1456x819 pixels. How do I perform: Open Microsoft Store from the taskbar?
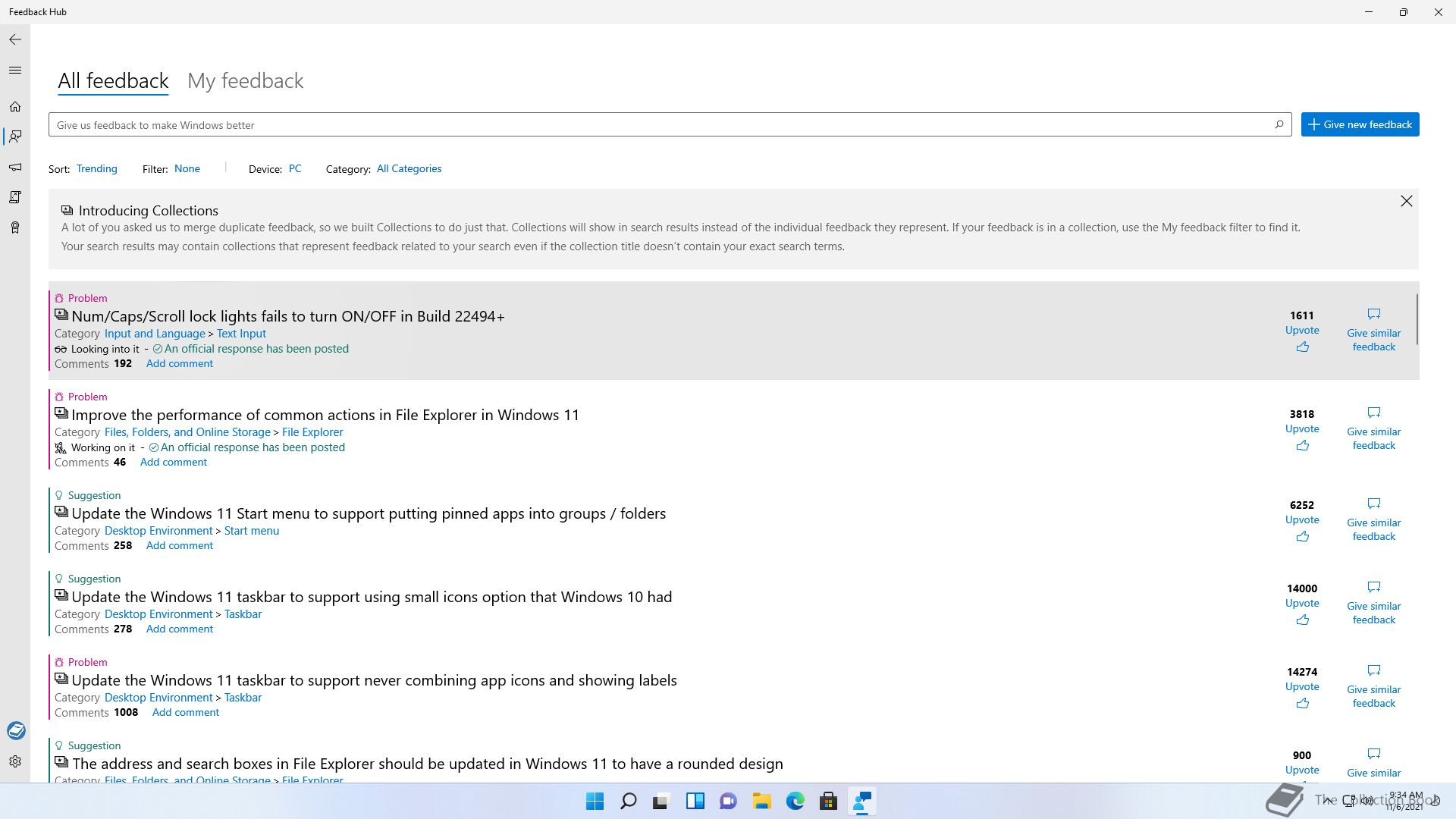click(x=828, y=801)
